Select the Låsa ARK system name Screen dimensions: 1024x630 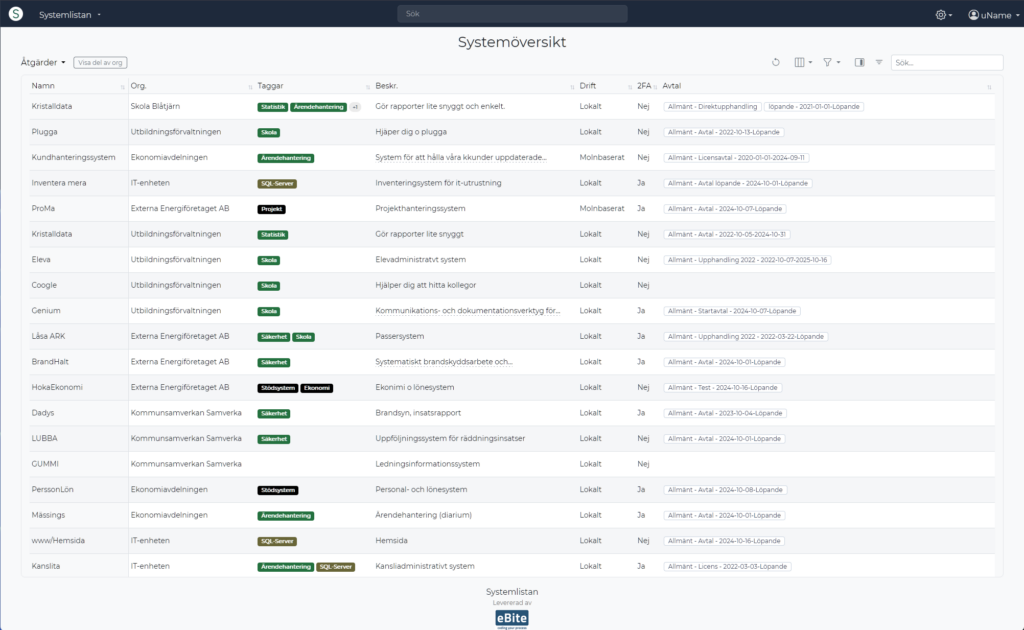click(x=48, y=336)
